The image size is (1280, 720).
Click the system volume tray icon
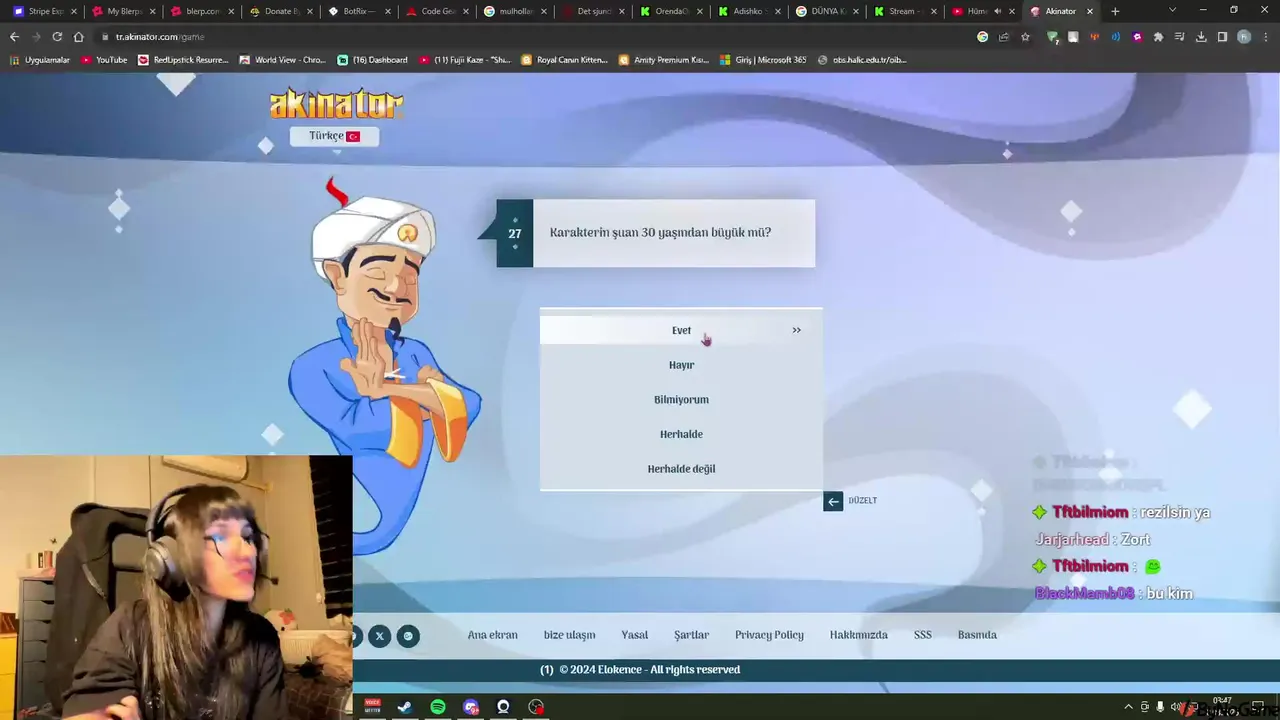[1176, 707]
